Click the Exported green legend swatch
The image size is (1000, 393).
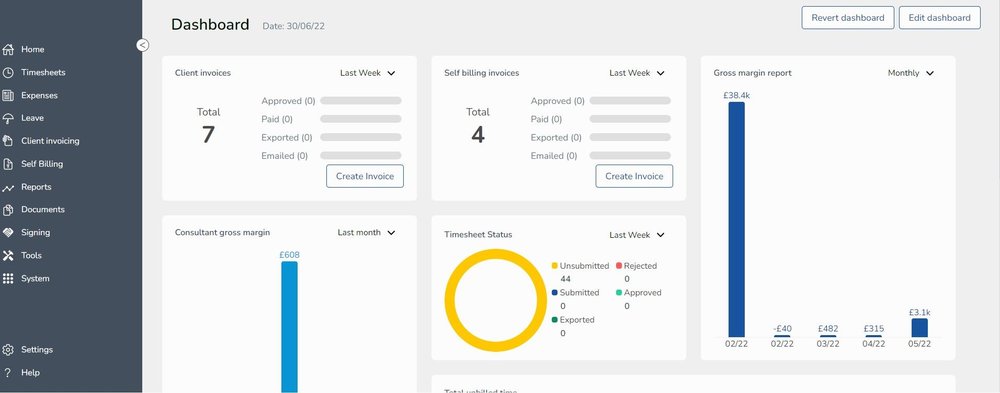[x=555, y=320]
